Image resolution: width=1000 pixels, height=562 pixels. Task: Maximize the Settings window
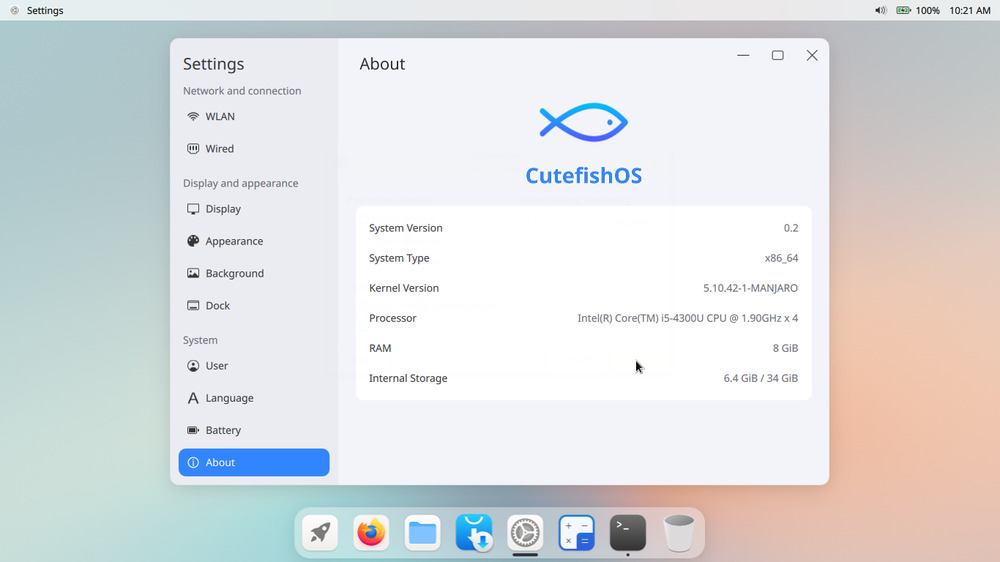(x=777, y=55)
